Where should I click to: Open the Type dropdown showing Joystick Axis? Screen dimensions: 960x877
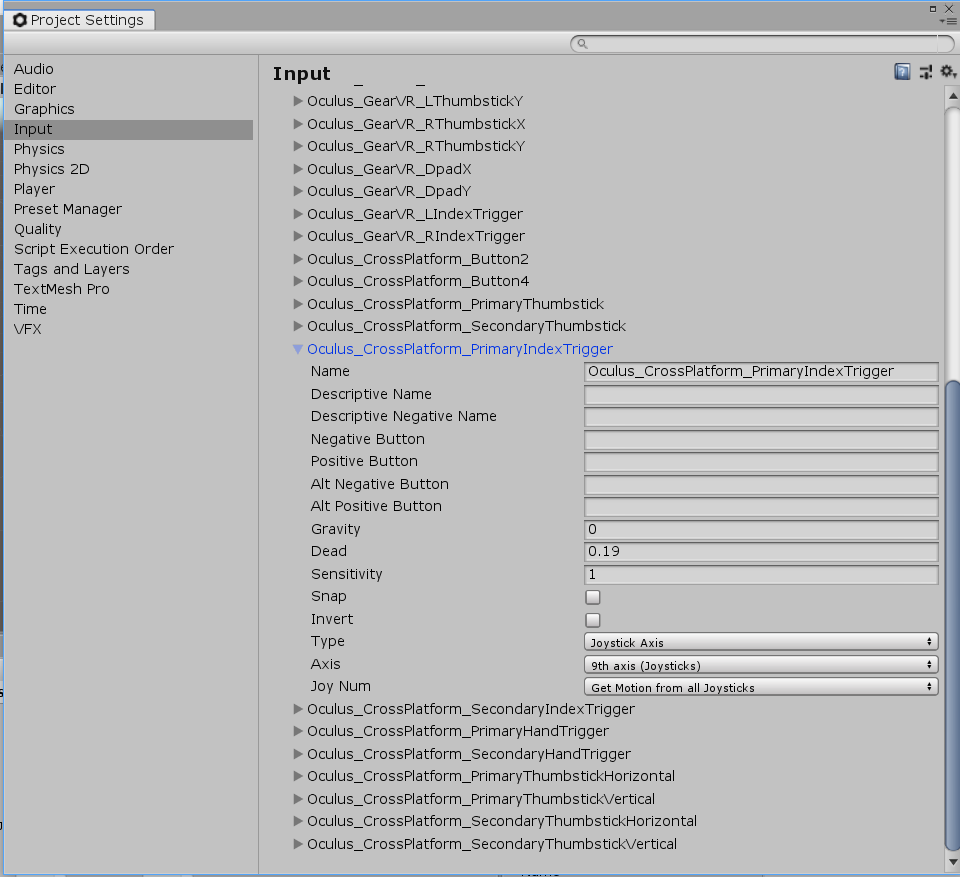point(760,642)
